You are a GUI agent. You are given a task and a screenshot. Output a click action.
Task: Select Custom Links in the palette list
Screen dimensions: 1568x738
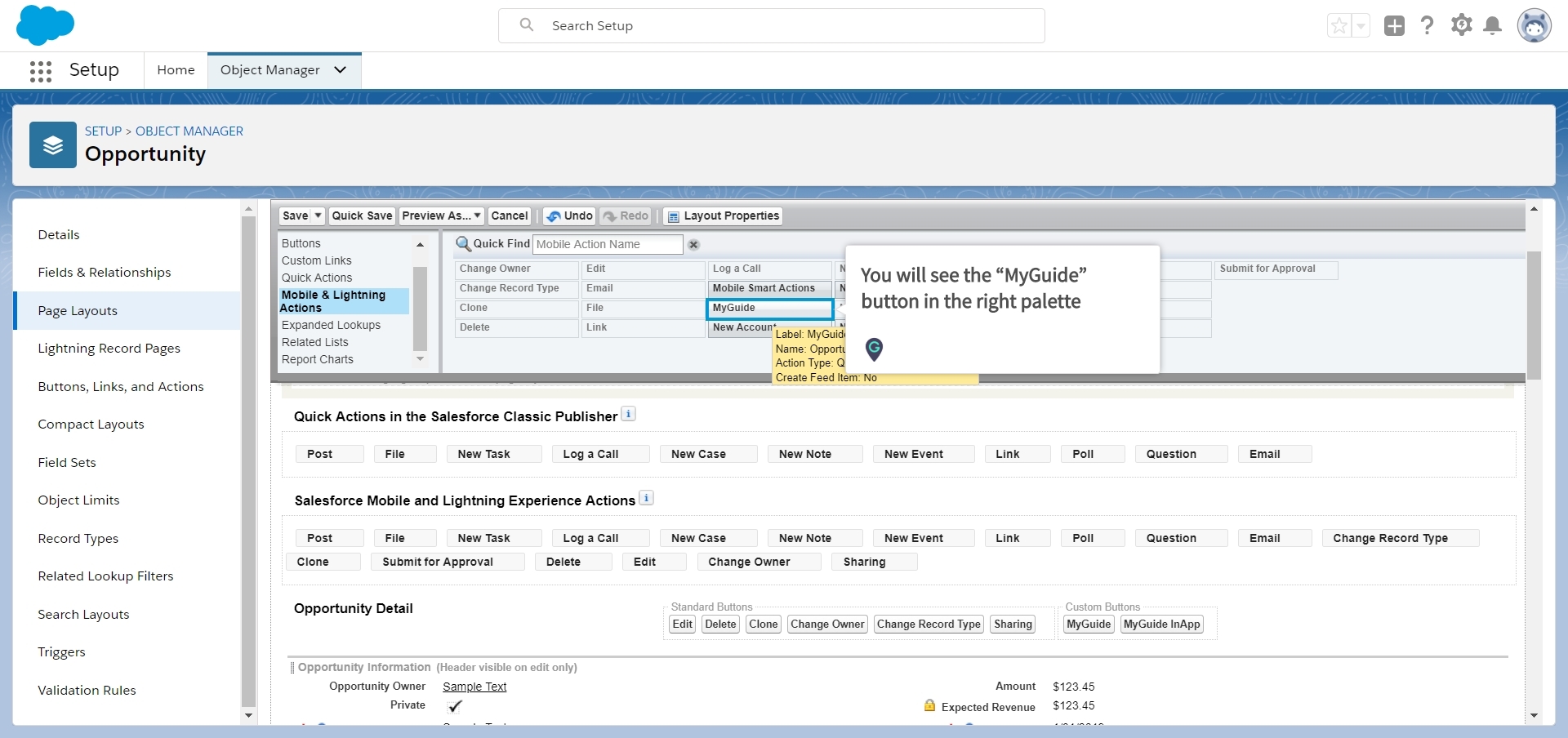tap(317, 260)
